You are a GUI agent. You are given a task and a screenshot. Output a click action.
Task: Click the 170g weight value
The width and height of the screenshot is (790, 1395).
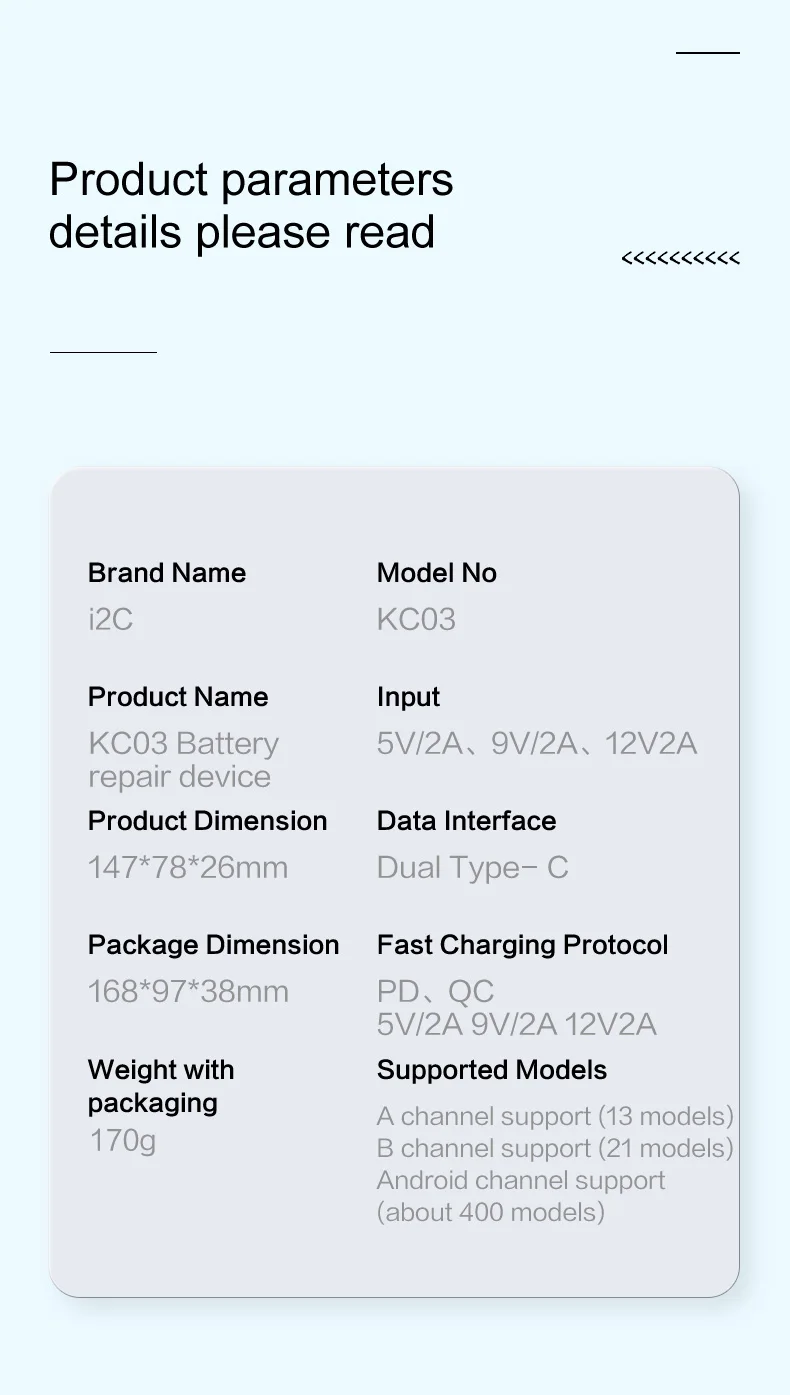pyautogui.click(x=123, y=1140)
